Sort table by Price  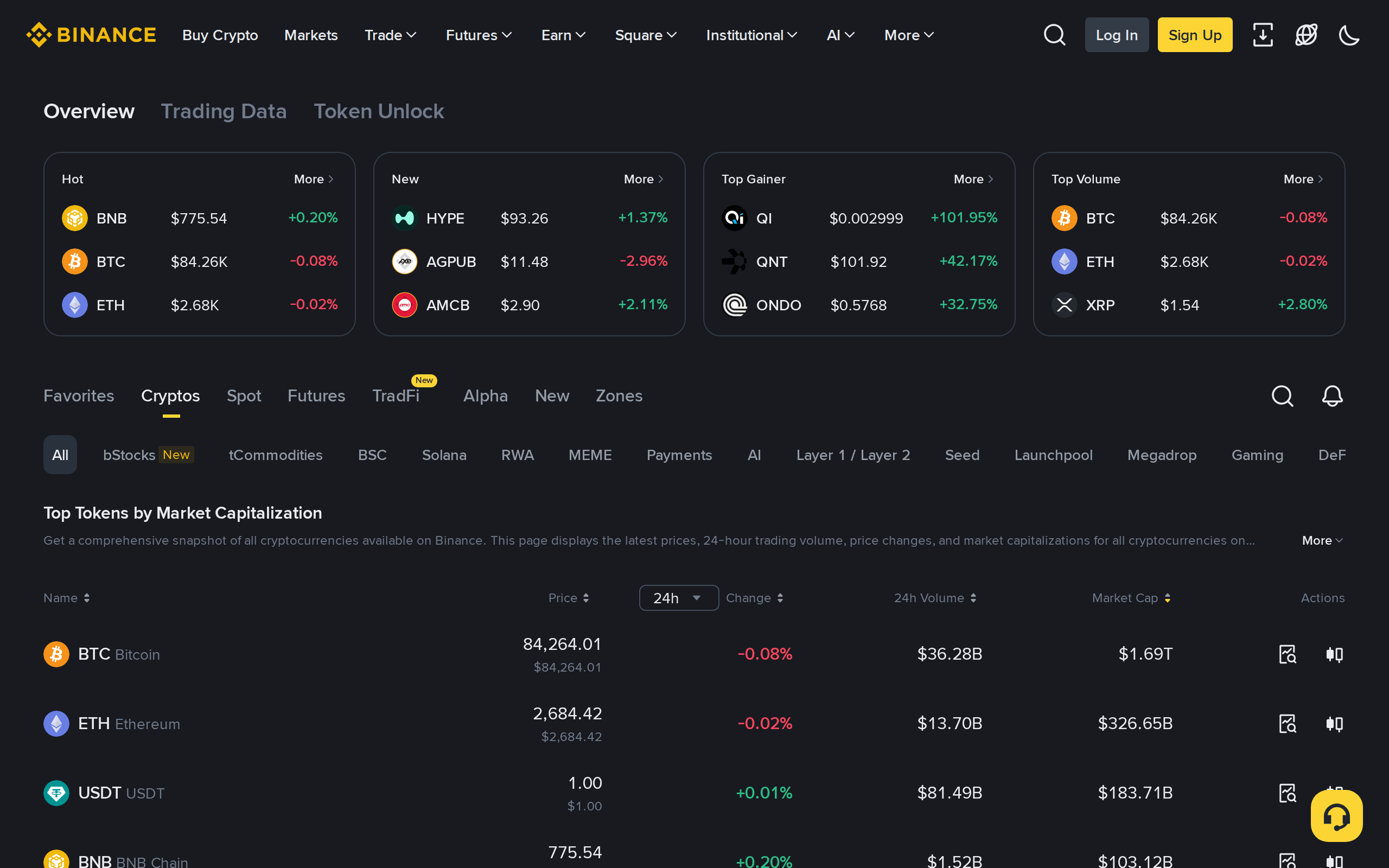tap(569, 598)
